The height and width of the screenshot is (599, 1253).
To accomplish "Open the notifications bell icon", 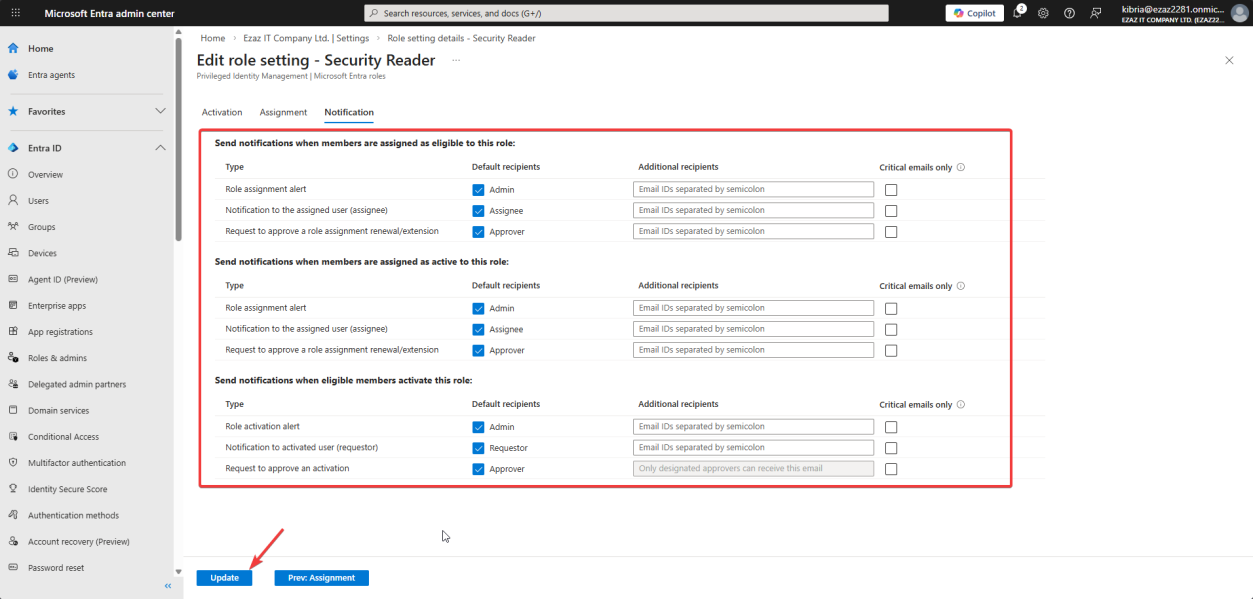I will point(1018,13).
